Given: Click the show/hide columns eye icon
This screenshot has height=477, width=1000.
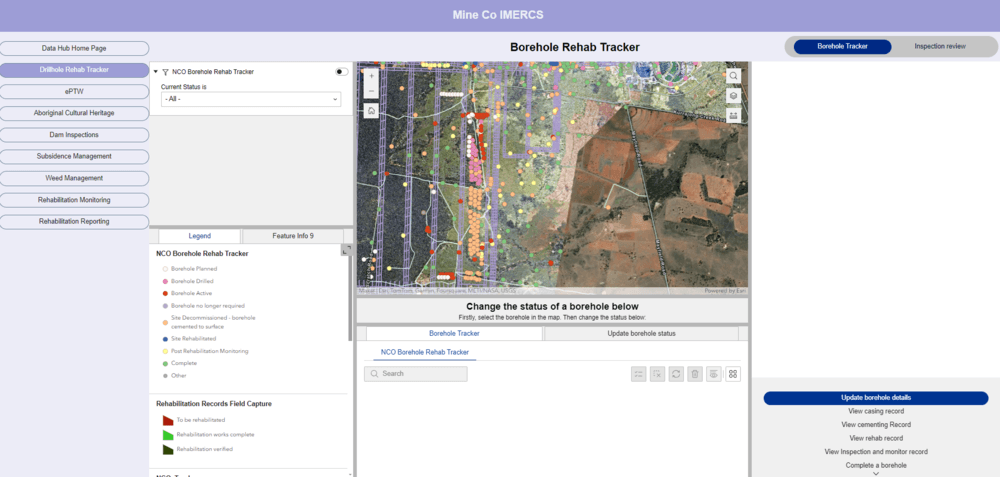Looking at the screenshot, I should pyautogui.click(x=714, y=374).
